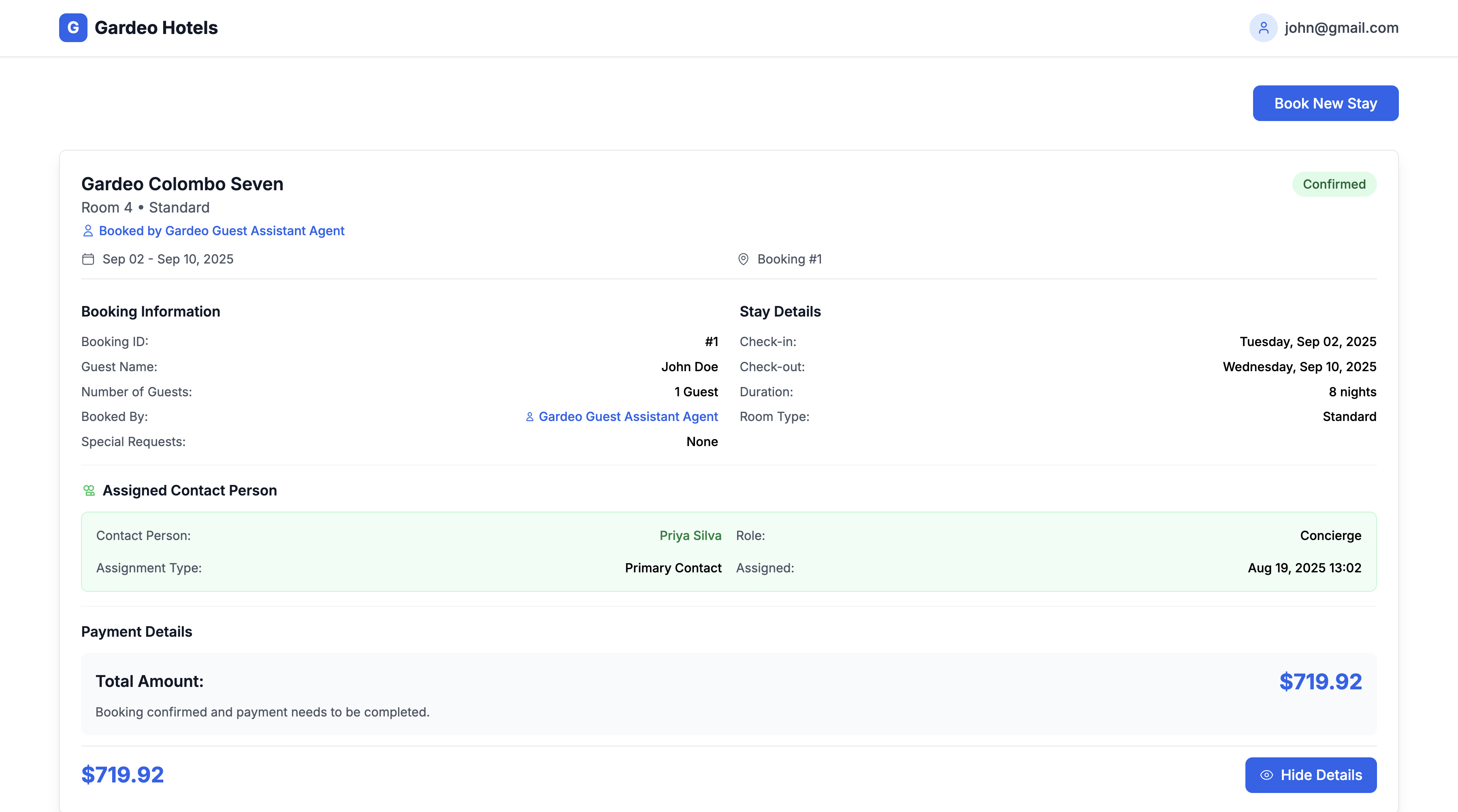Select the Priya Silva contact name
This screenshot has height=812, width=1458.
(690, 535)
